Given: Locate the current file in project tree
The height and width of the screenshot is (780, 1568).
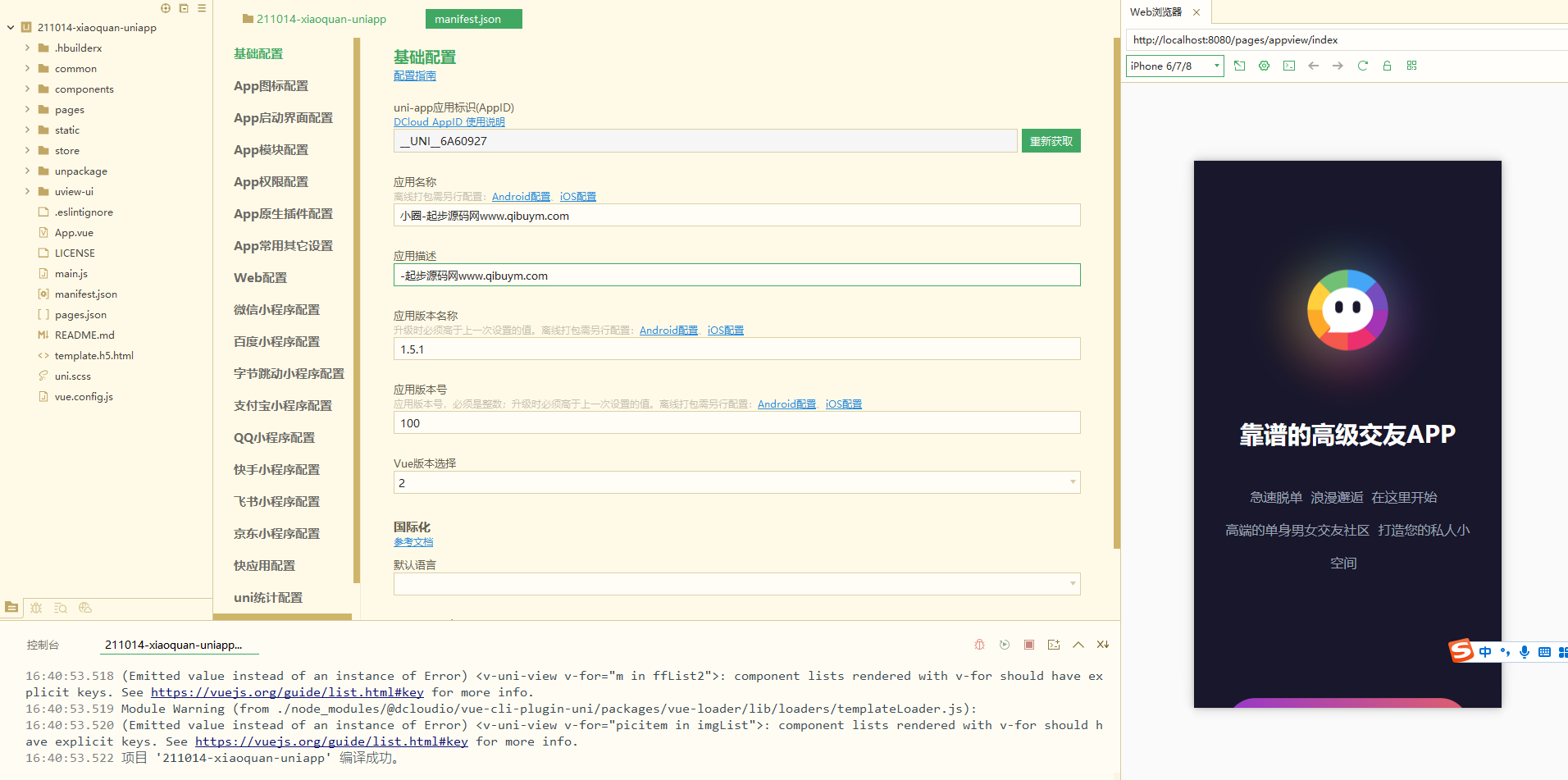Looking at the screenshot, I should click(x=166, y=8).
